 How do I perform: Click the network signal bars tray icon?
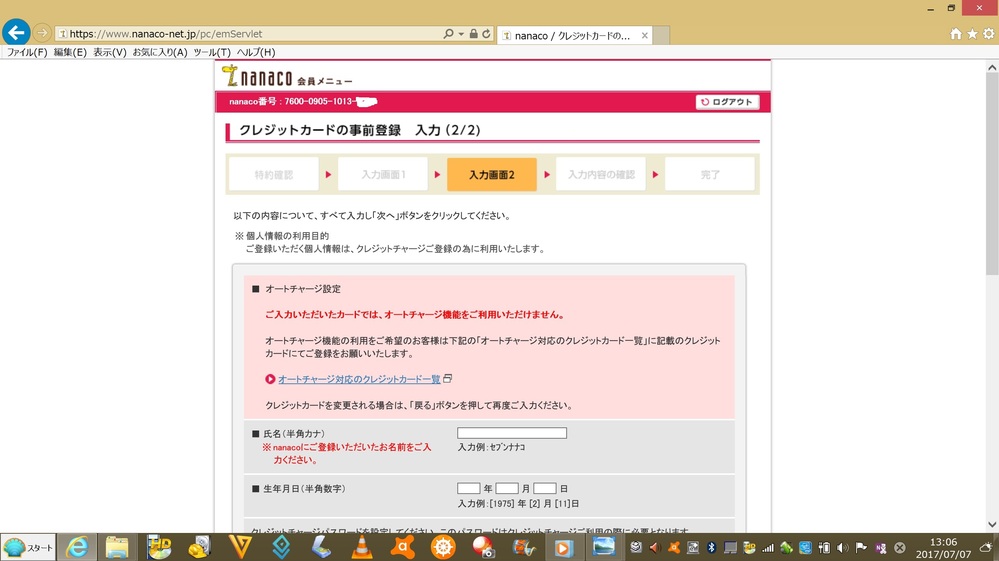point(768,548)
